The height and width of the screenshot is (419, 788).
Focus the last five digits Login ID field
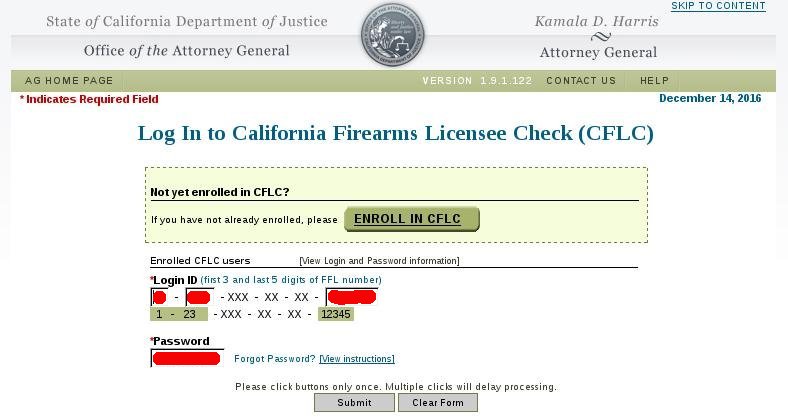point(351,297)
